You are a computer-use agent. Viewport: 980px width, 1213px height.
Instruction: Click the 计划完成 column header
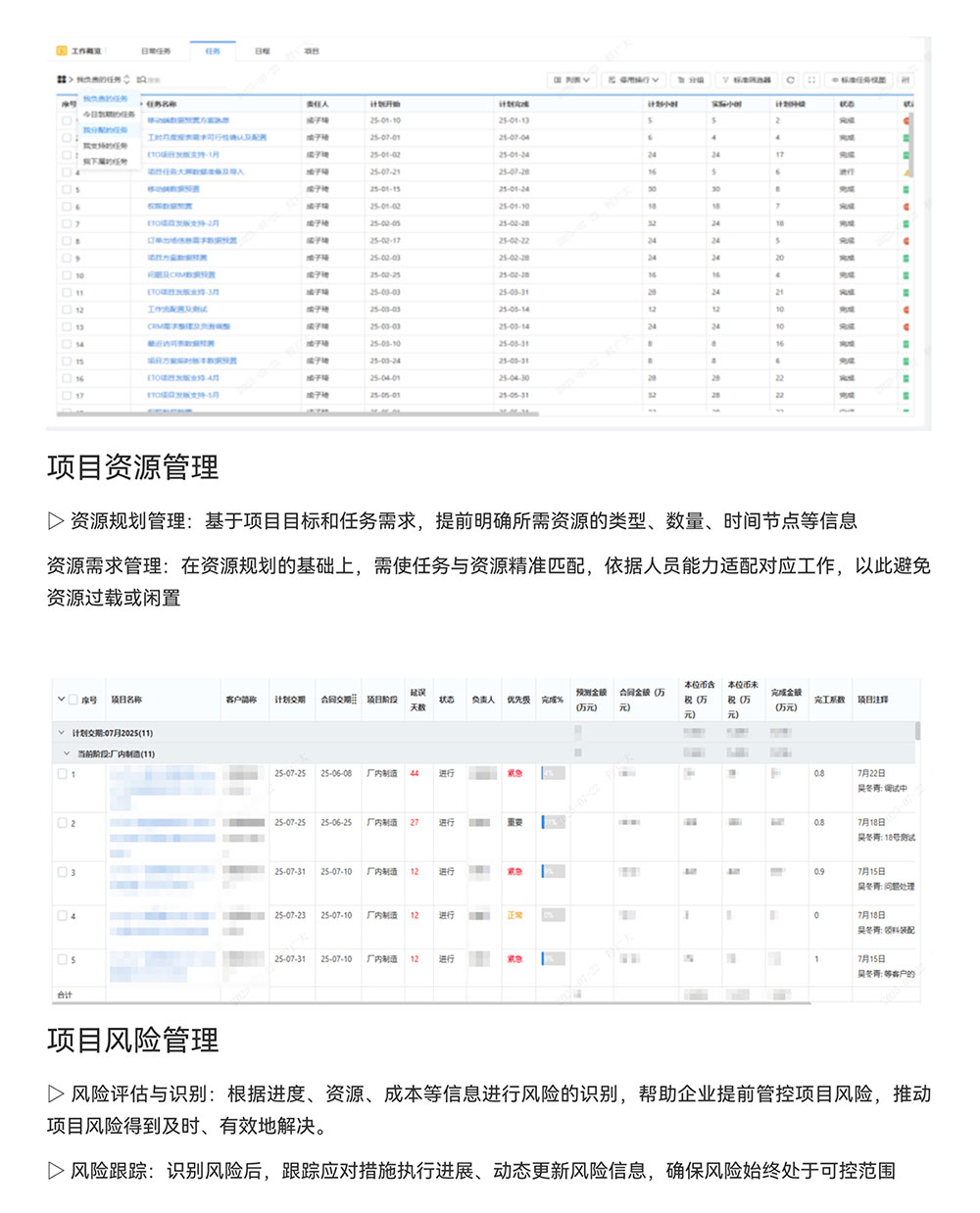coord(514,103)
